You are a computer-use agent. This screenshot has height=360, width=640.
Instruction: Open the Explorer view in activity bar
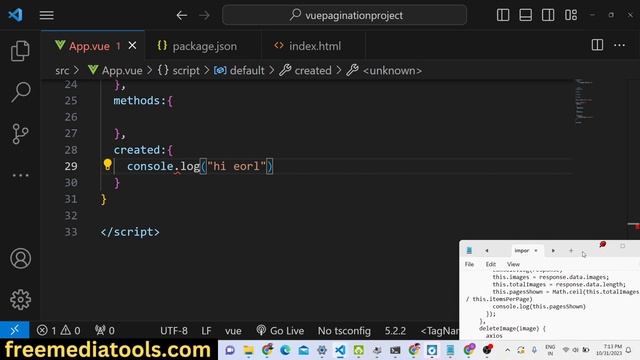coord(20,51)
